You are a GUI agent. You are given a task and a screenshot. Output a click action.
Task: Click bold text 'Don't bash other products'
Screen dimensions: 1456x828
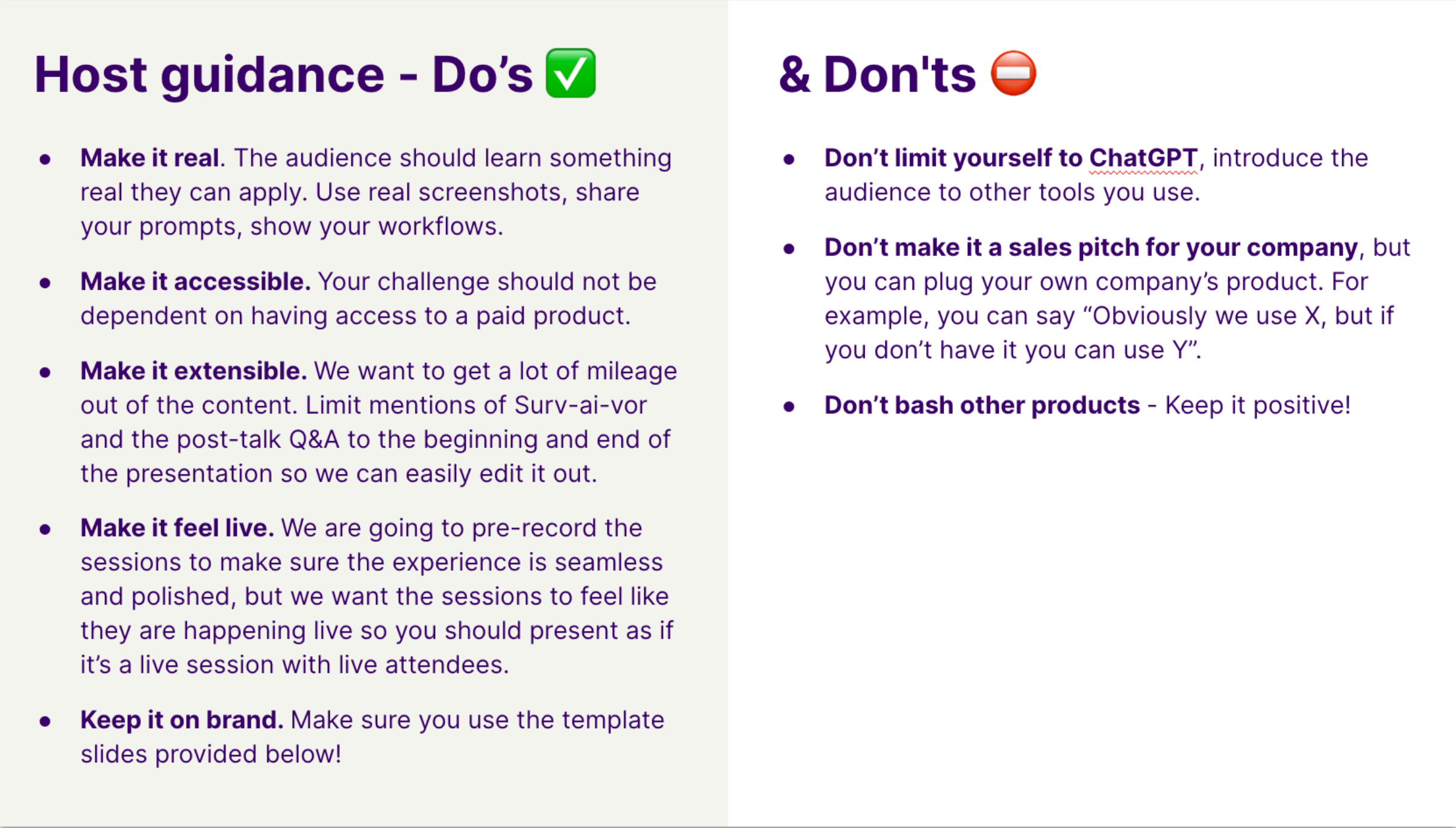(982, 405)
